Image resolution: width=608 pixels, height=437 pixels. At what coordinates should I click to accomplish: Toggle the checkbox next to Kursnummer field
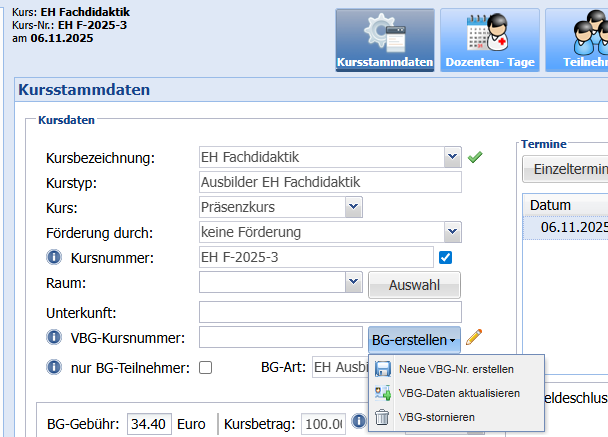(446, 258)
